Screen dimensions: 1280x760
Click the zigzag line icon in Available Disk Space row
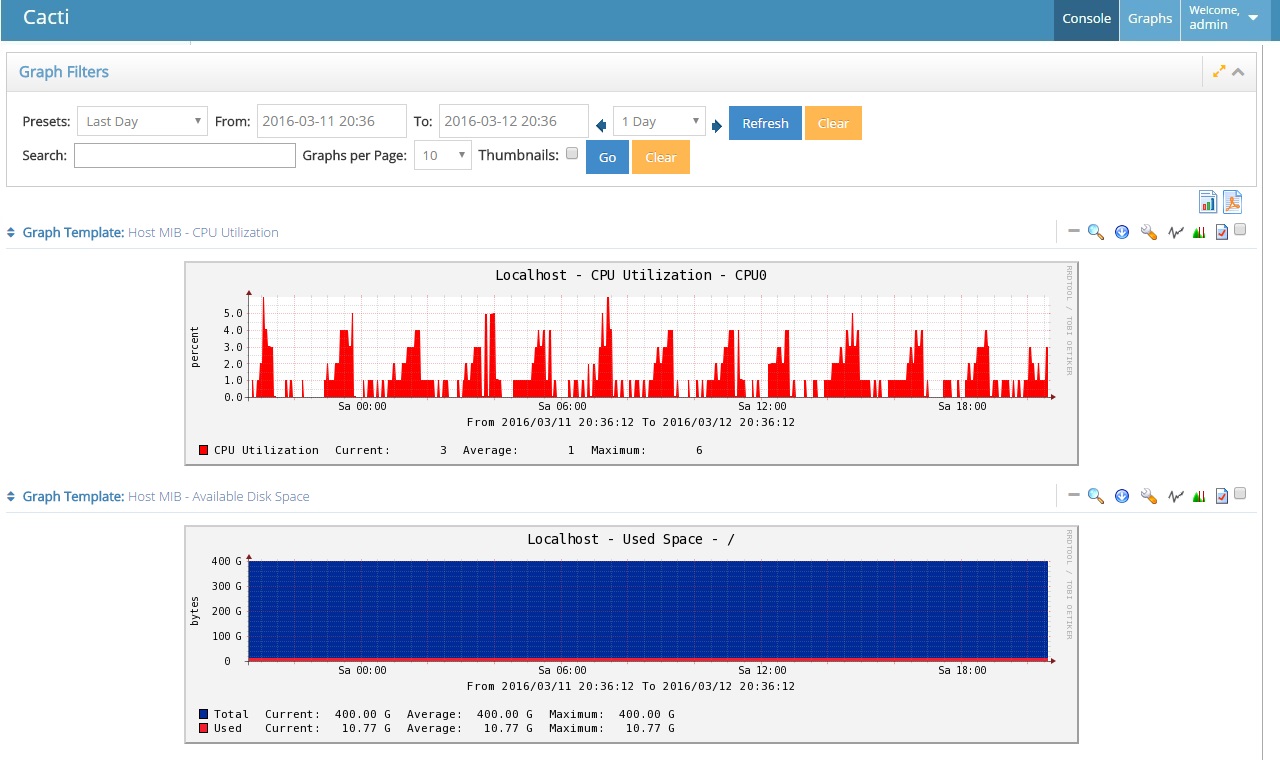1176,496
